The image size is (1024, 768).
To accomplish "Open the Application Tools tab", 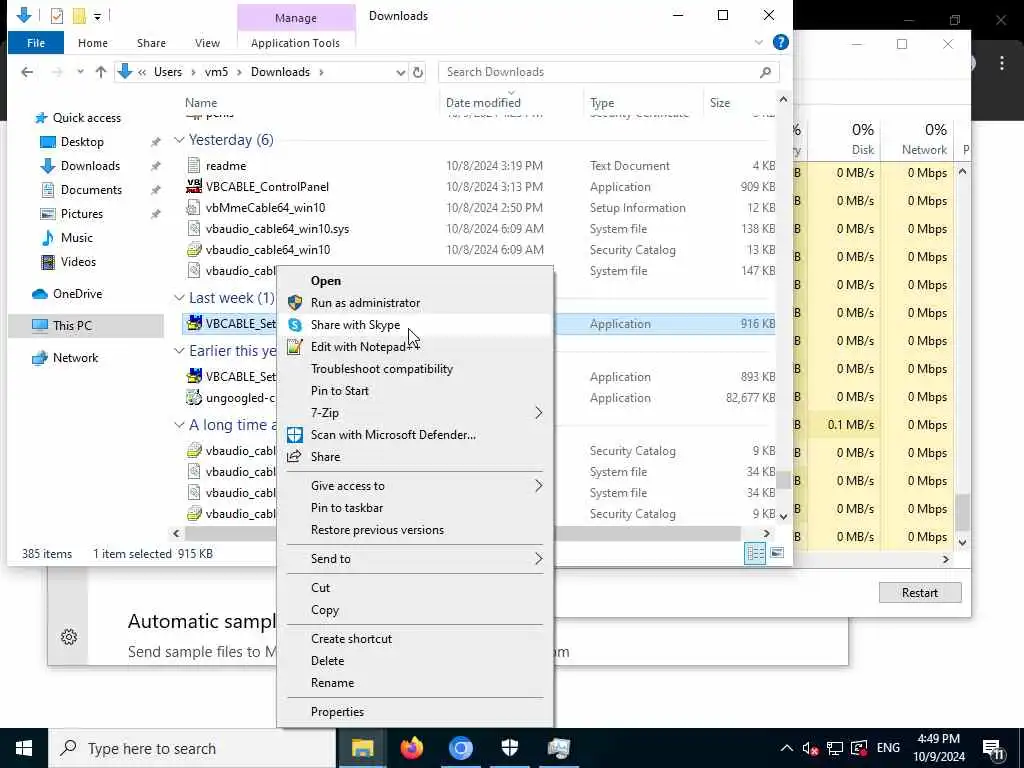I will (295, 43).
